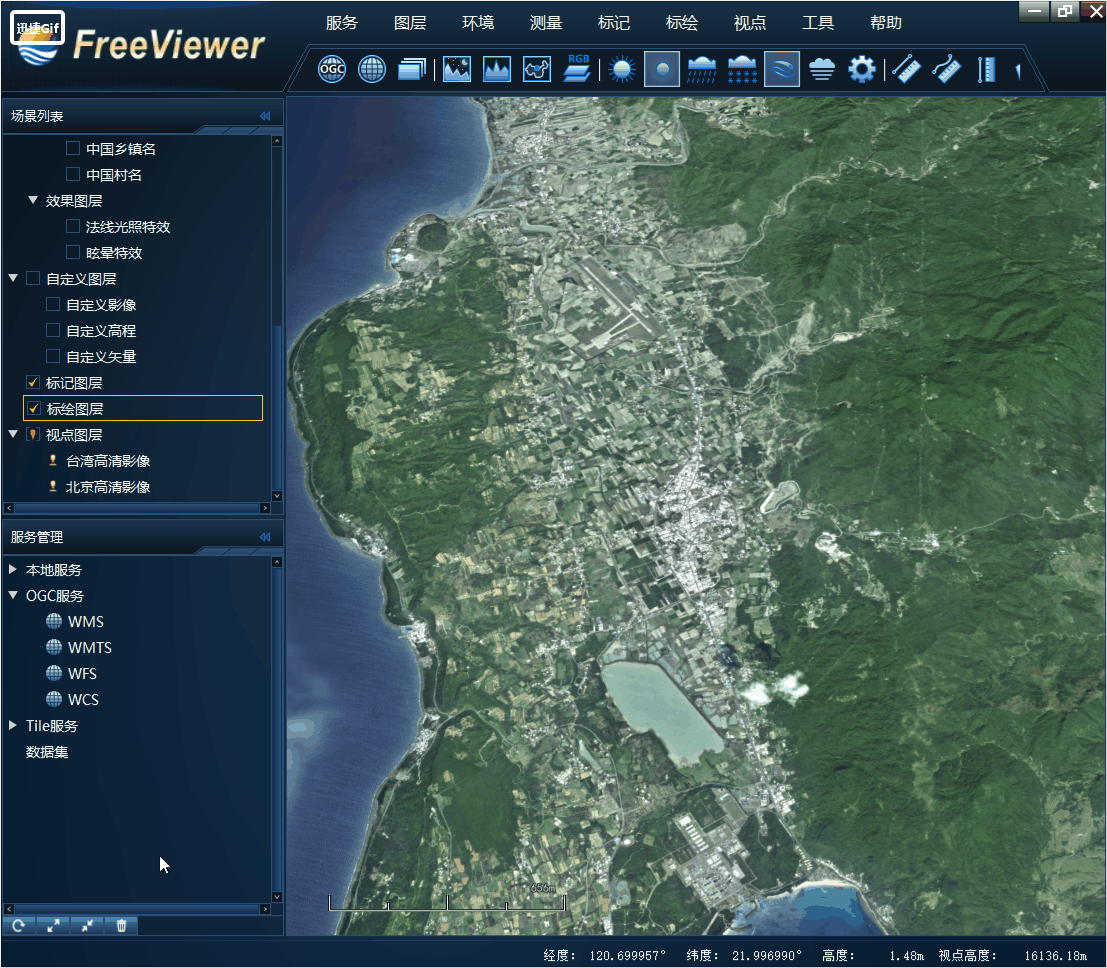
Task: Enable the 法线光照特效 checkbox
Action: (x=73, y=227)
